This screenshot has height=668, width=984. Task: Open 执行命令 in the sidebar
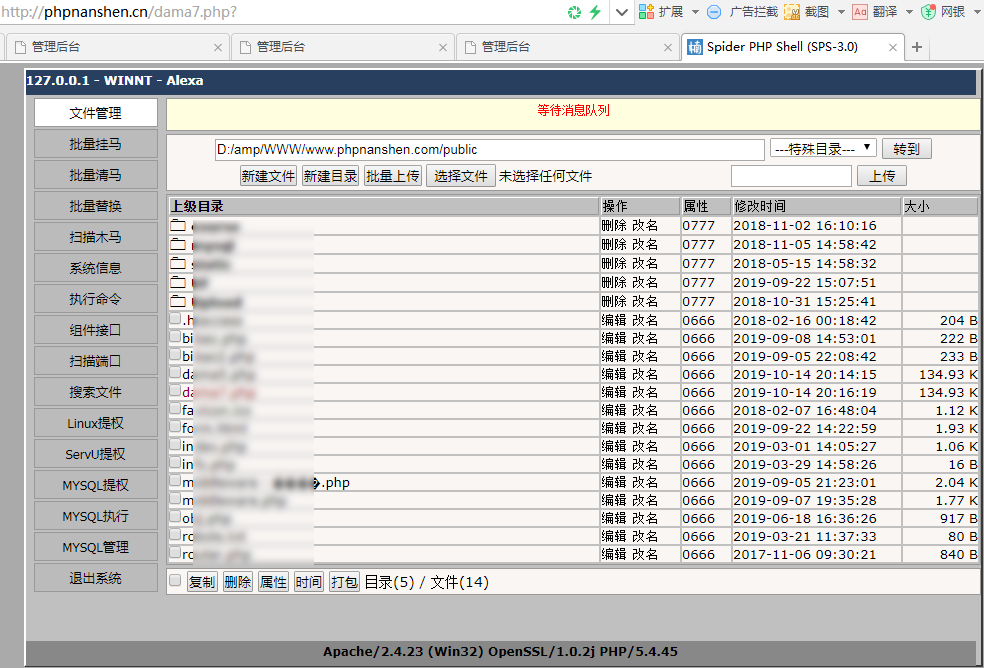(x=95, y=299)
